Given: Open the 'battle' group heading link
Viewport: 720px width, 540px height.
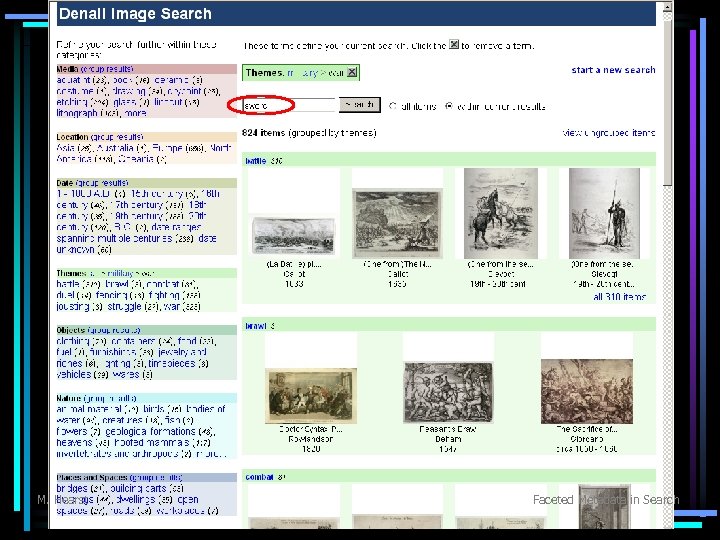Looking at the screenshot, I should coord(255,161).
